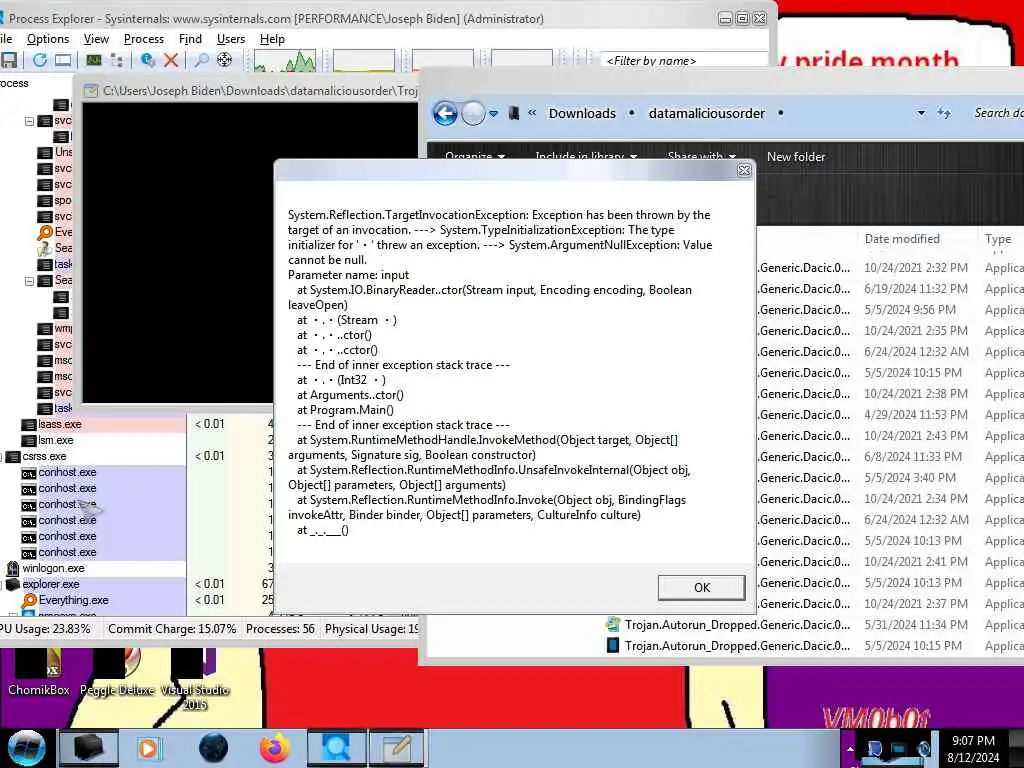The height and width of the screenshot is (768, 1024).
Task: Click the media player taskbar icon
Action: [150, 748]
